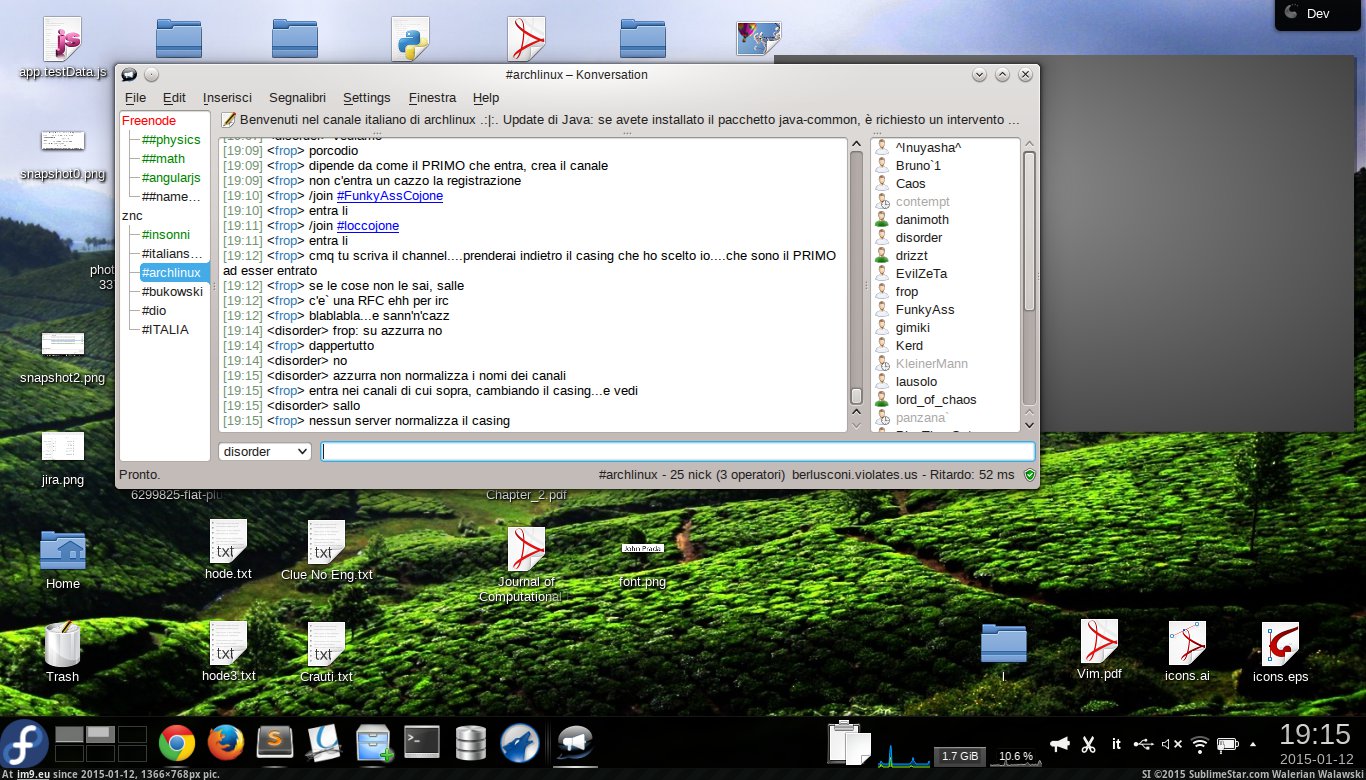Viewport: 1366px width, 780px height.
Task: Click the 'it' keyboard layout indicator
Action: coord(1117,744)
